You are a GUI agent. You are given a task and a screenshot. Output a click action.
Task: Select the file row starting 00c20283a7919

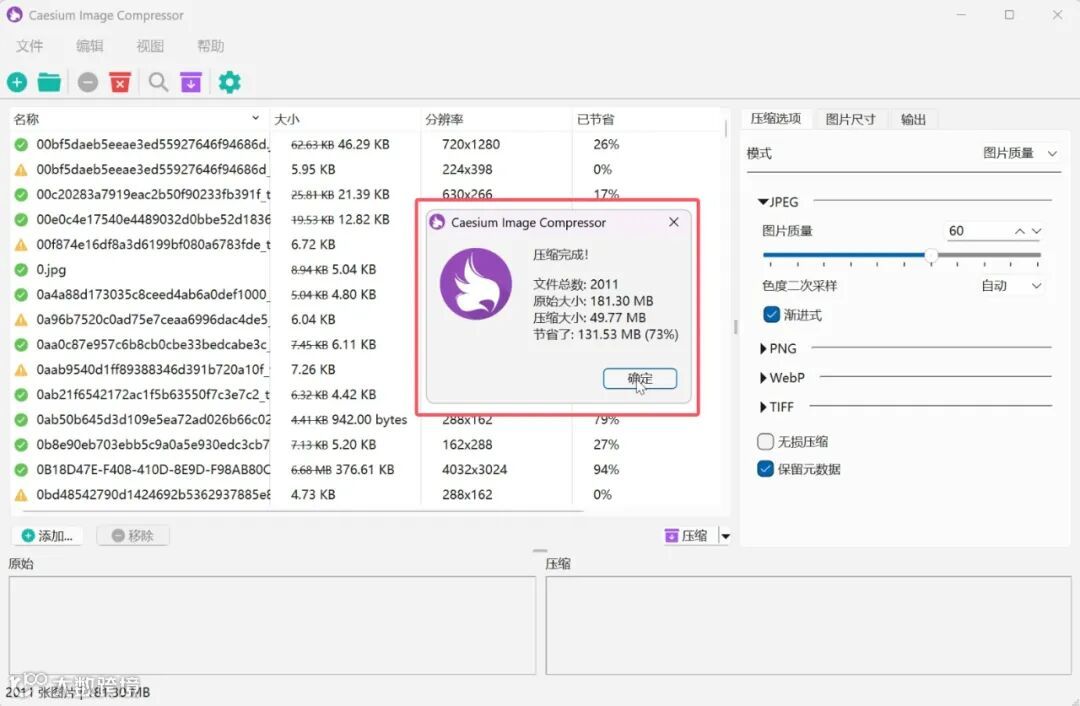point(366,194)
